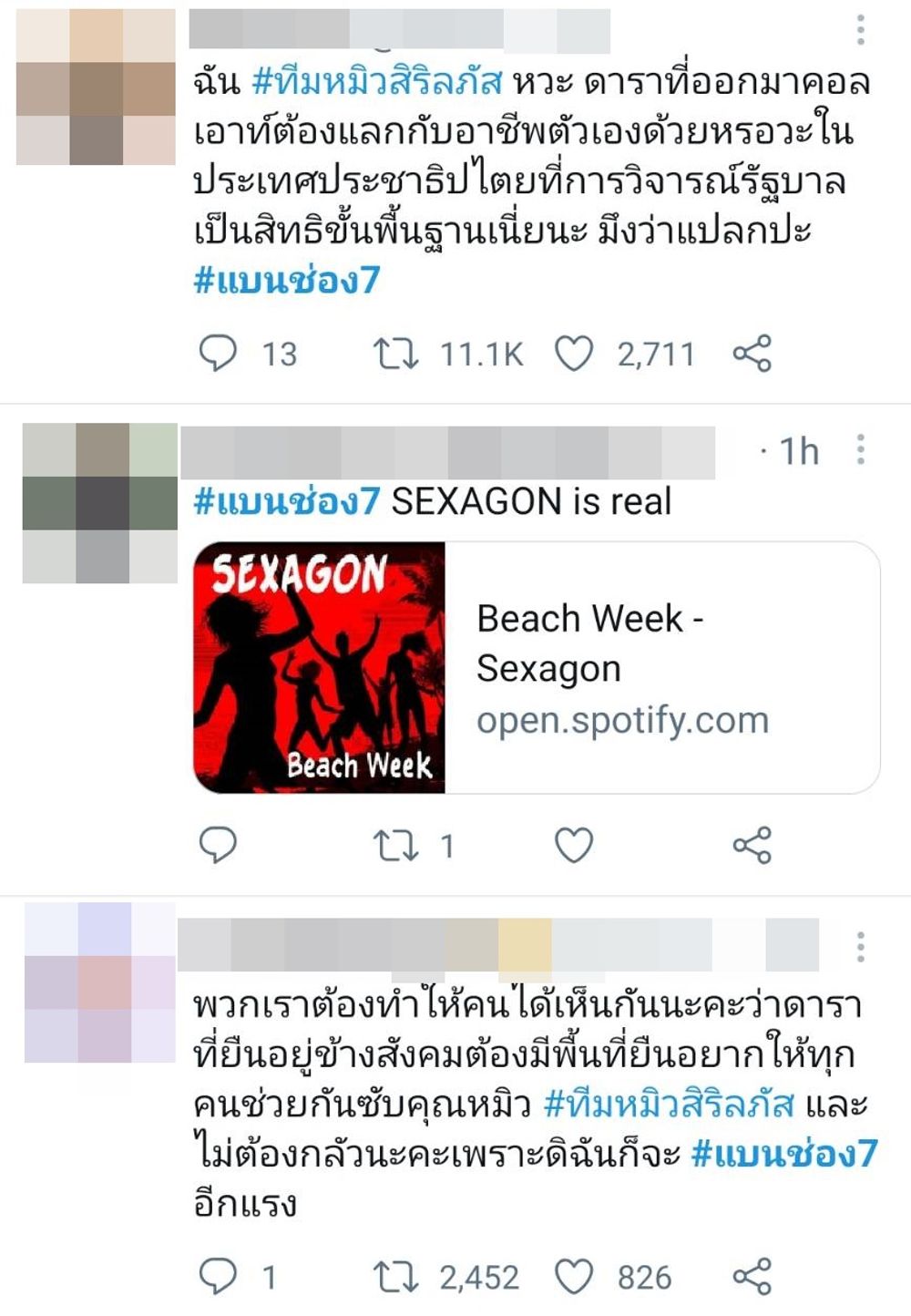Share the third tweet at the bottom

(752, 1276)
